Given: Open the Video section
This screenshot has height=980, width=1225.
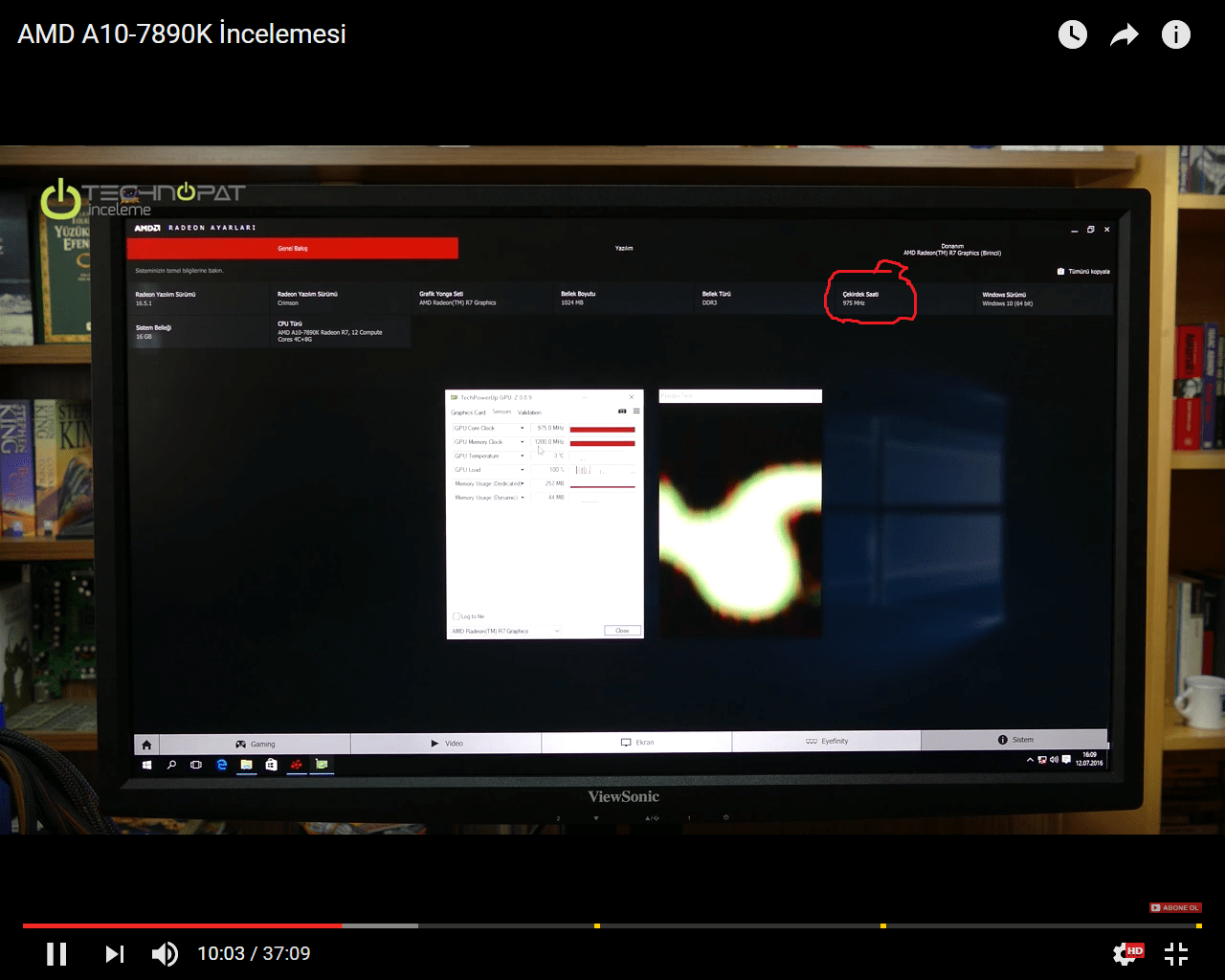Looking at the screenshot, I should tap(447, 743).
